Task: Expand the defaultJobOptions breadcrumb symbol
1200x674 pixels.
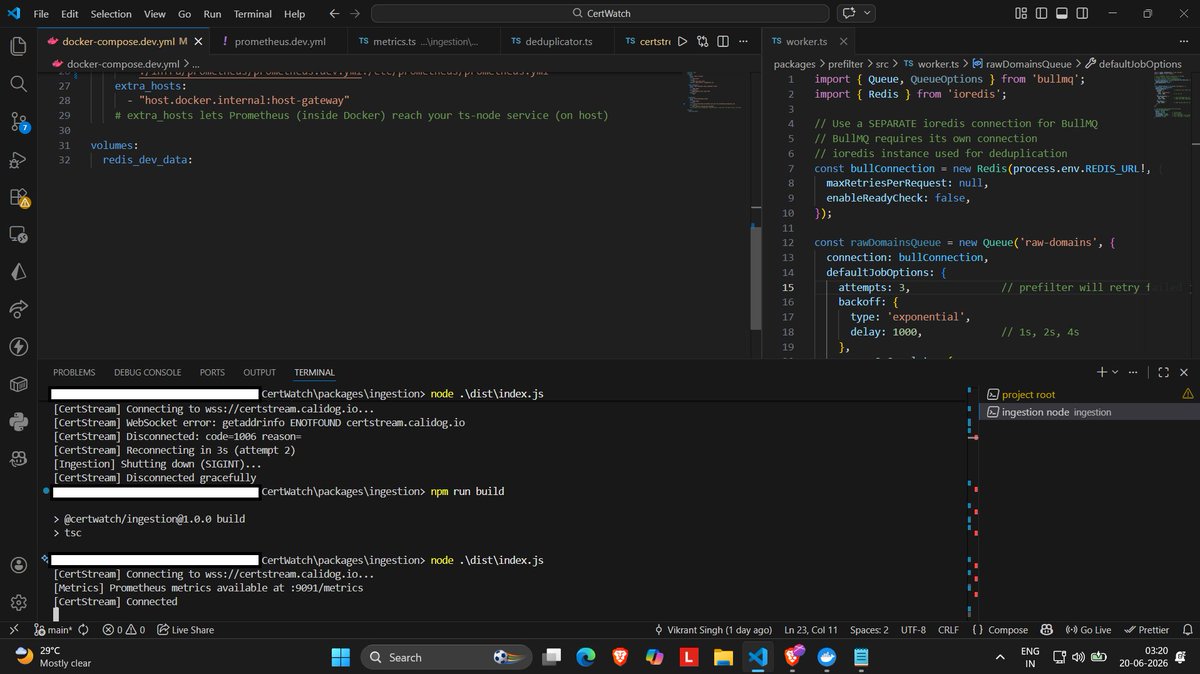Action: (1134, 63)
